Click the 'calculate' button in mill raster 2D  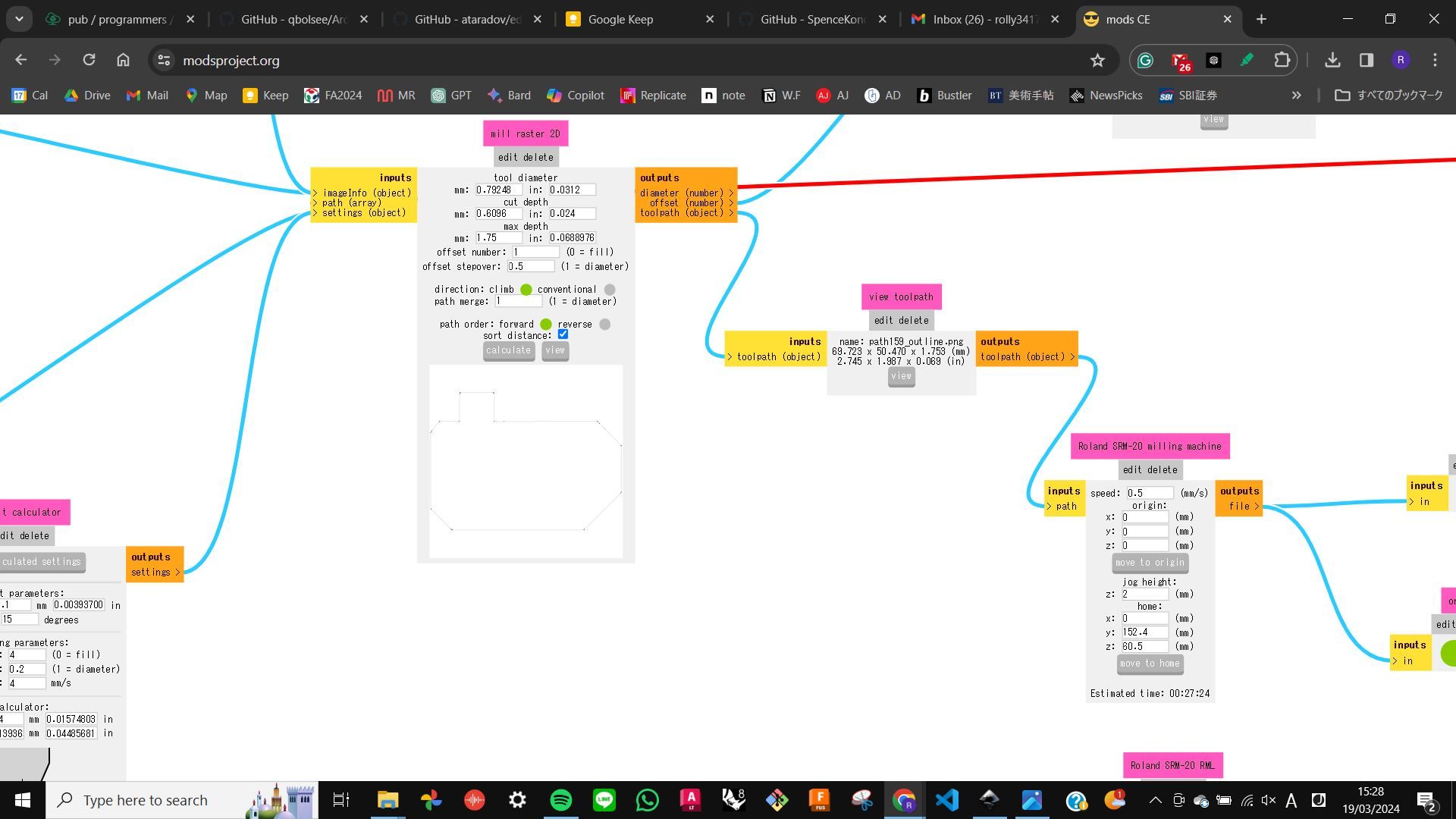(x=508, y=350)
